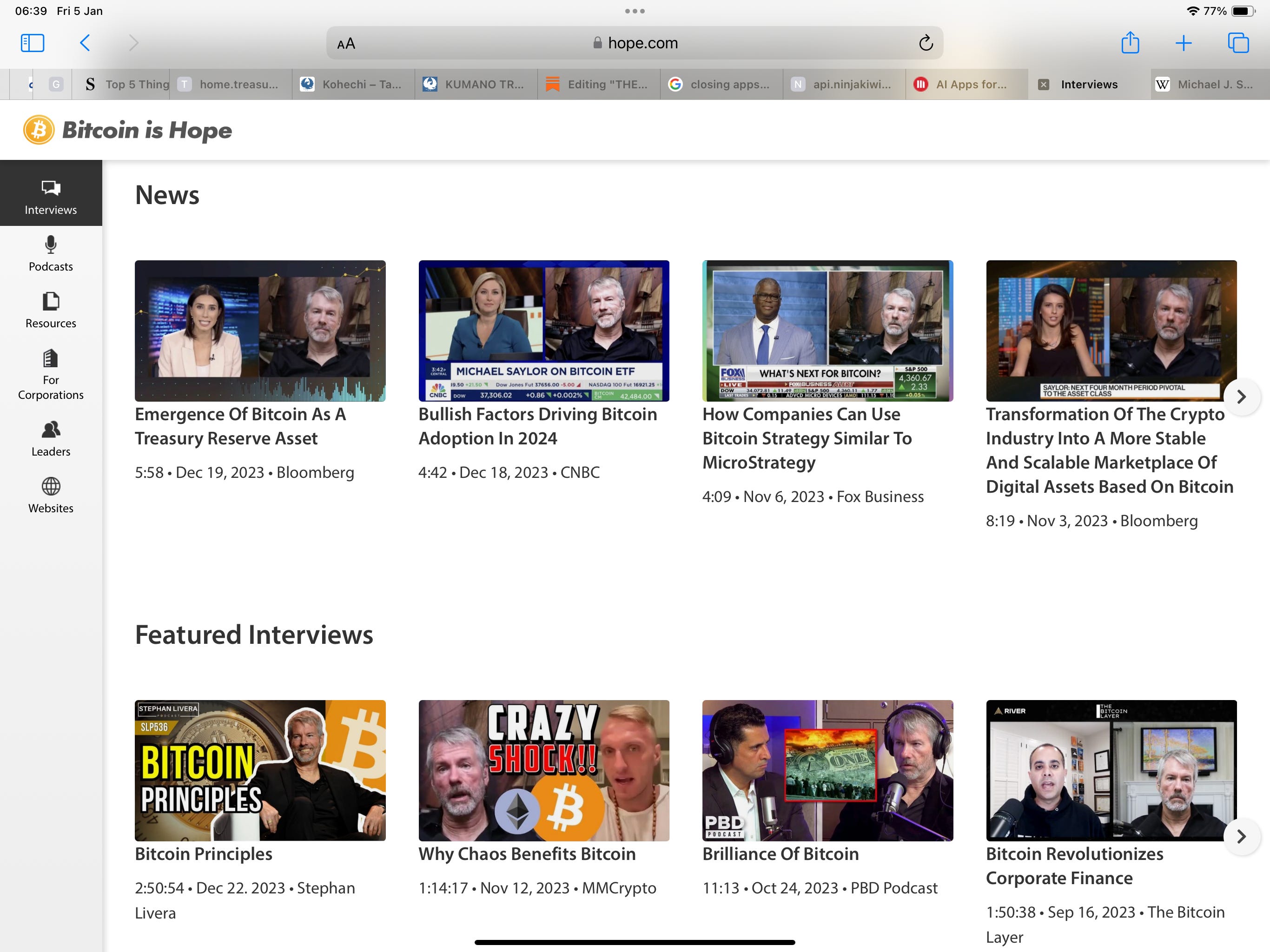The image size is (1270, 952).
Task: Open the PBD Podcast thumbnail
Action: 827,771
